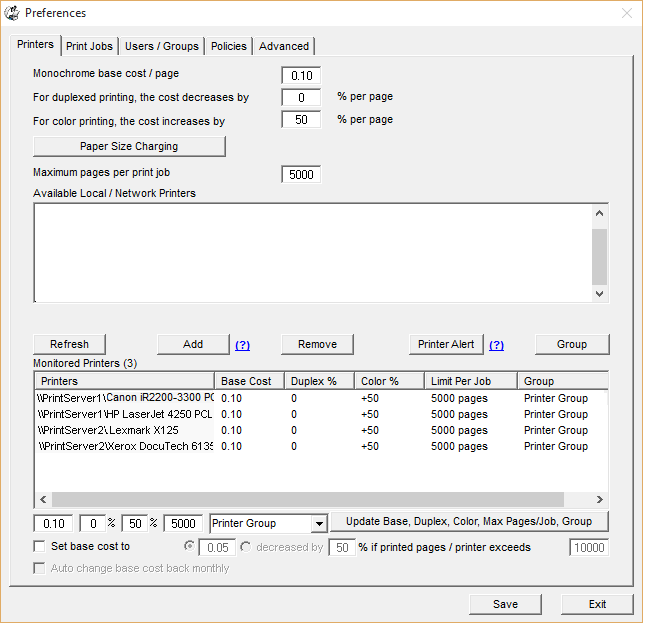The image size is (645, 625).
Task: Edit the duplex percent 0 field below the list
Action: pos(93,524)
